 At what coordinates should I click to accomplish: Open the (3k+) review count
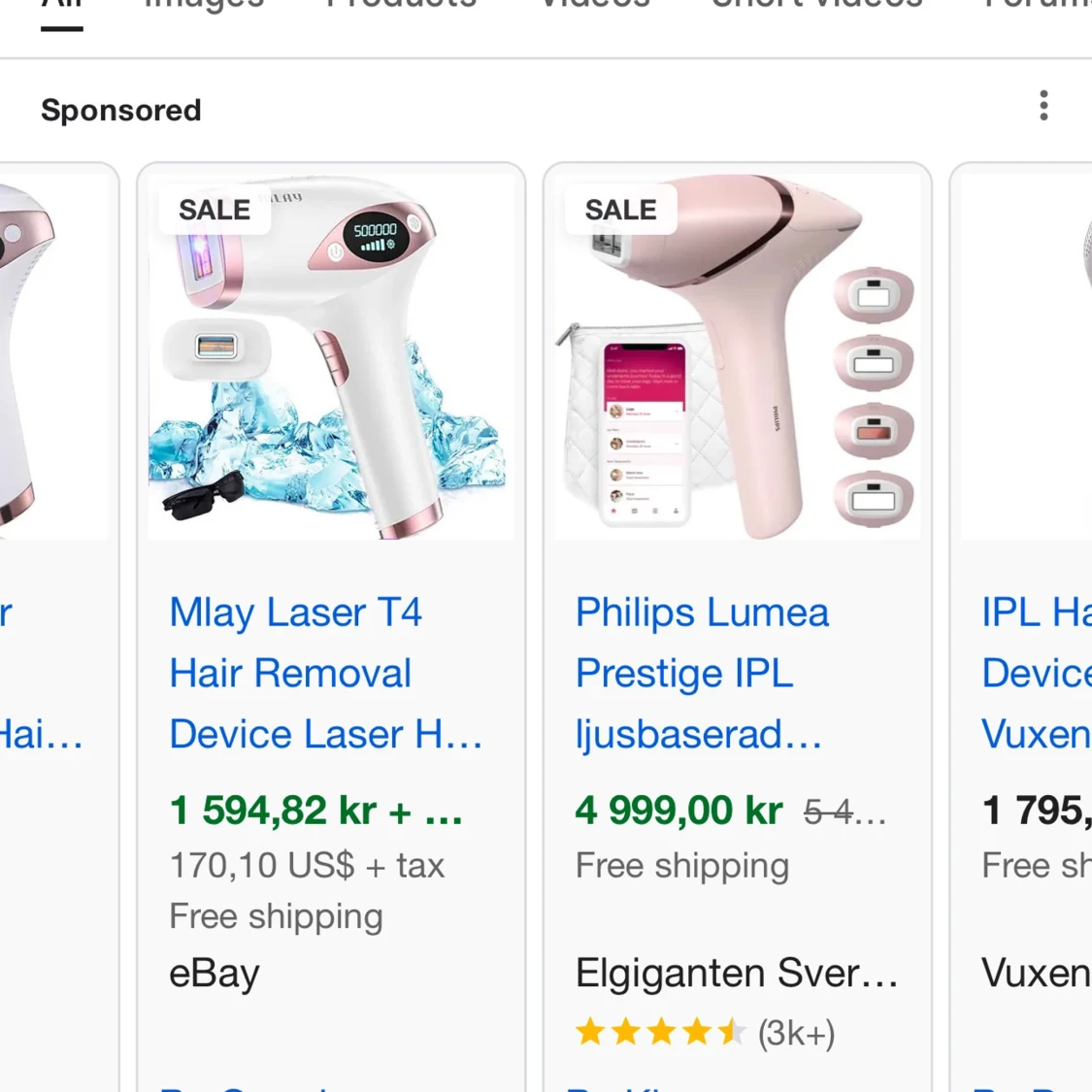[796, 1034]
